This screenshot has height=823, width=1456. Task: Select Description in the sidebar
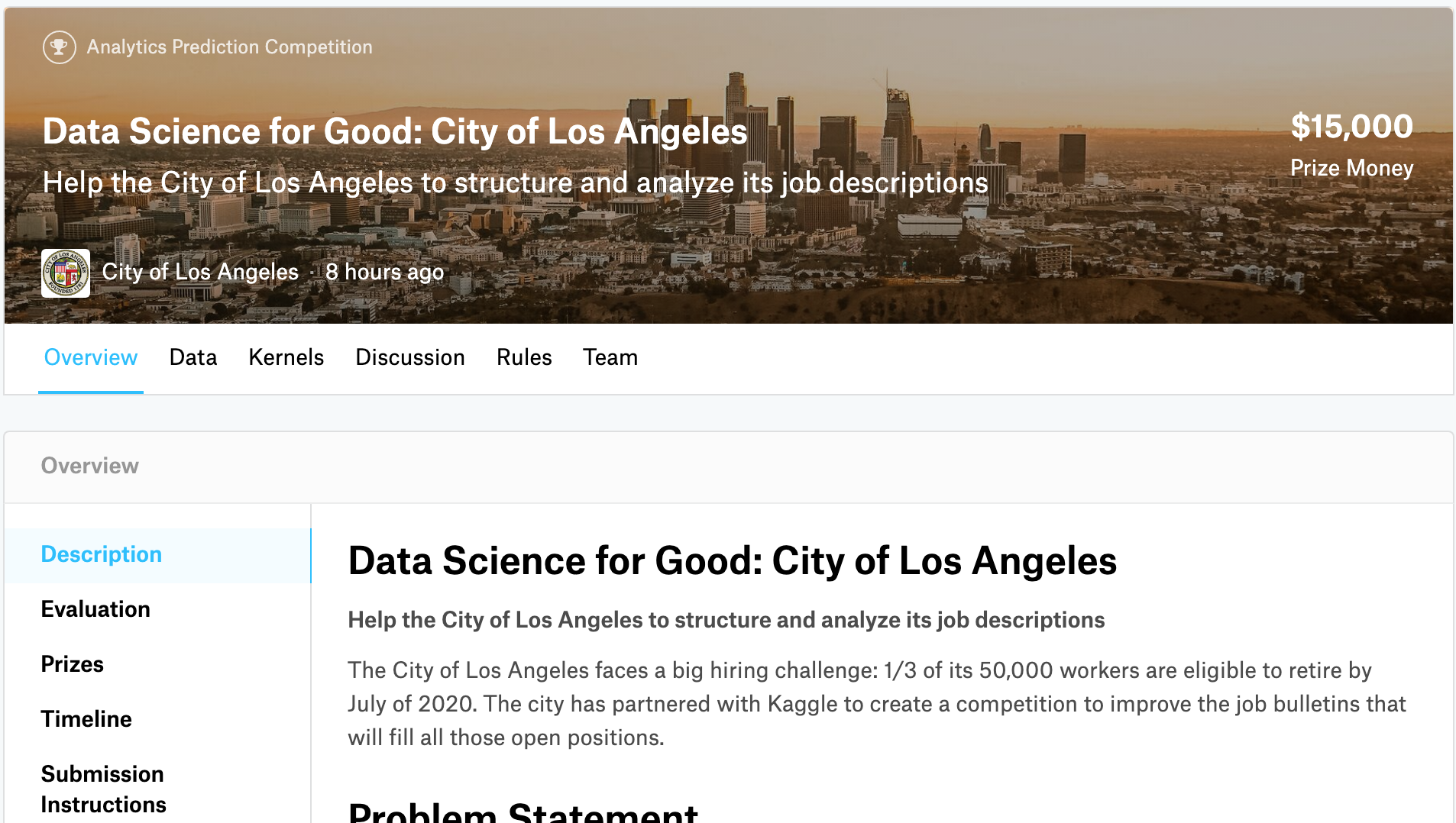point(102,554)
